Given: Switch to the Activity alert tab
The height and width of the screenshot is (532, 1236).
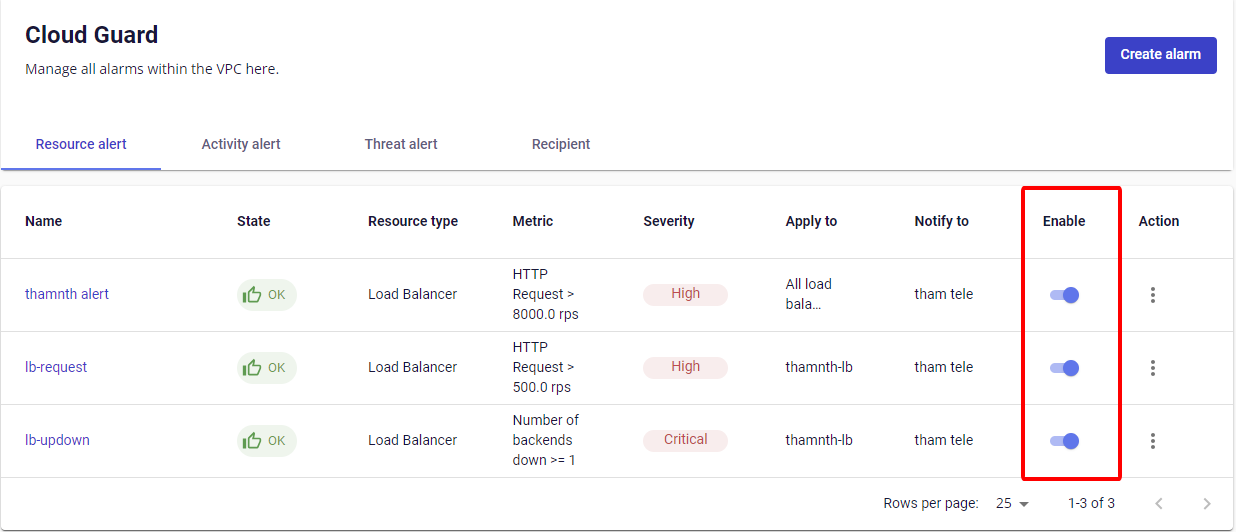Looking at the screenshot, I should tap(241, 144).
